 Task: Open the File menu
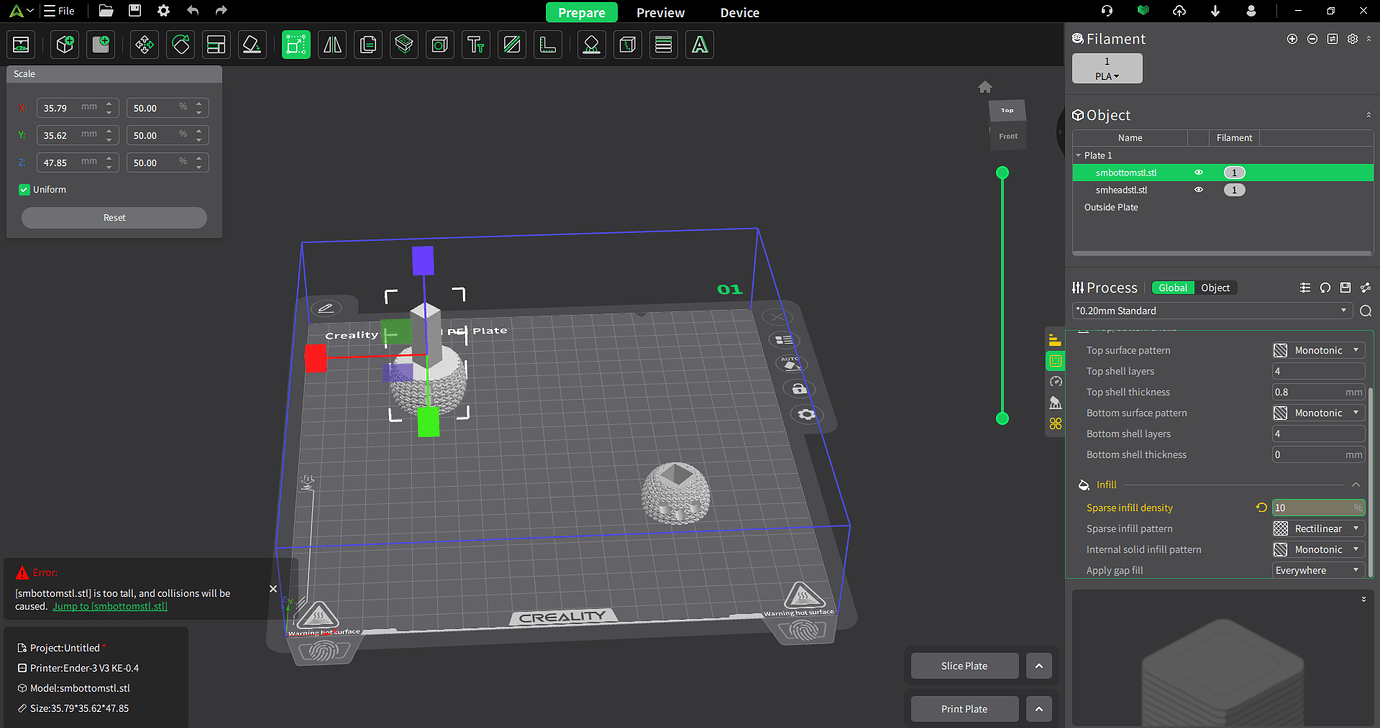click(x=59, y=11)
